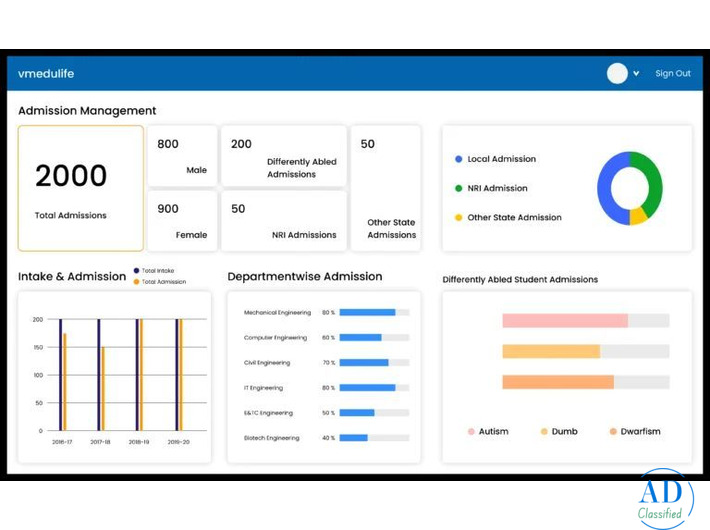Click the 2016-17 axis label
The image size is (710, 530).
point(62,442)
